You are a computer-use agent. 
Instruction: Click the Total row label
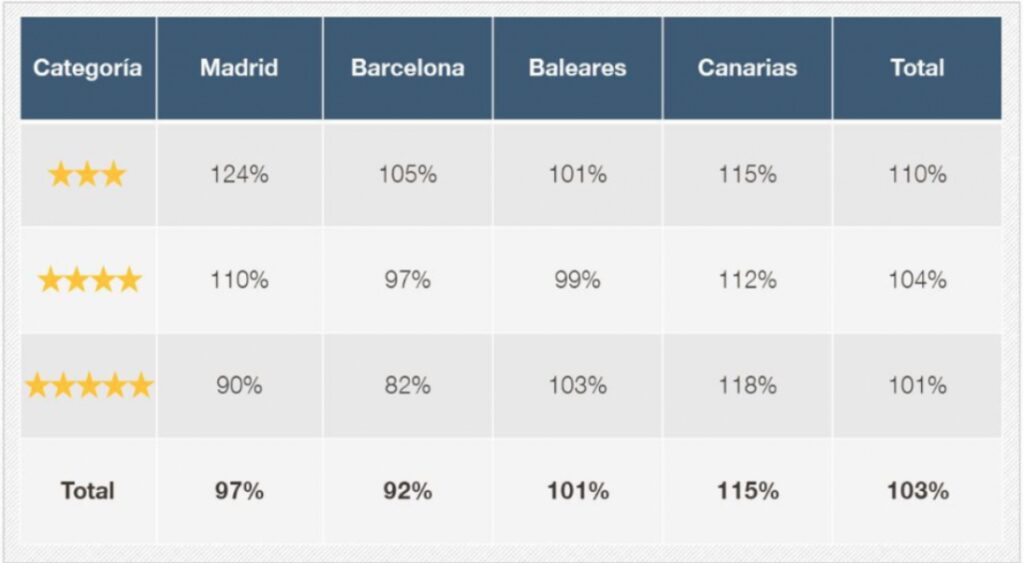[88, 491]
